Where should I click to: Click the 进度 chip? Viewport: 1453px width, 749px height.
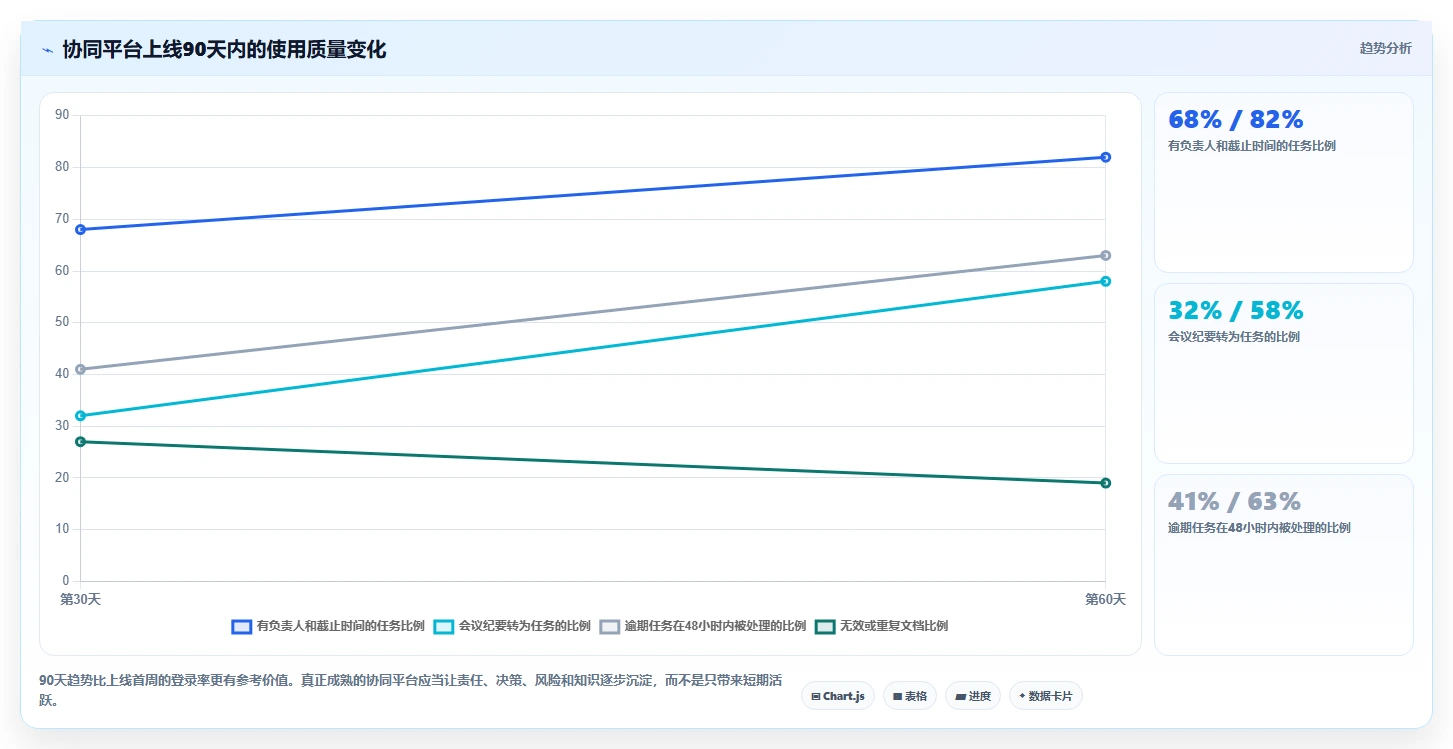pyautogui.click(x=973, y=696)
